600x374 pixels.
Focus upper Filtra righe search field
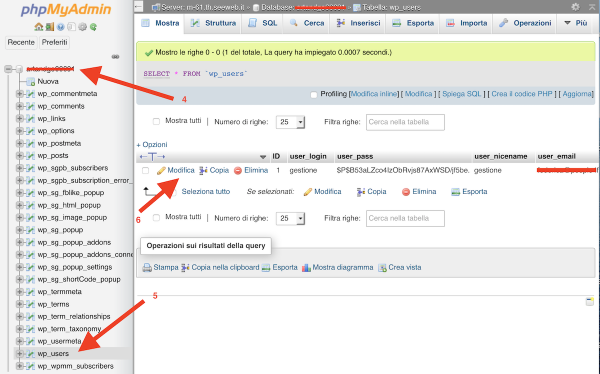coord(405,122)
